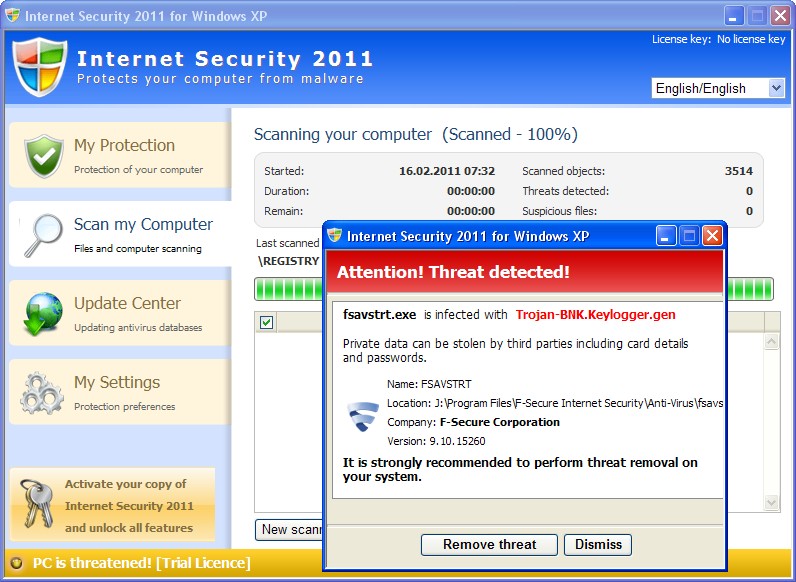This screenshot has width=796, height=582.
Task: Click the \REGISTRY last scanned path
Action: 288,261
